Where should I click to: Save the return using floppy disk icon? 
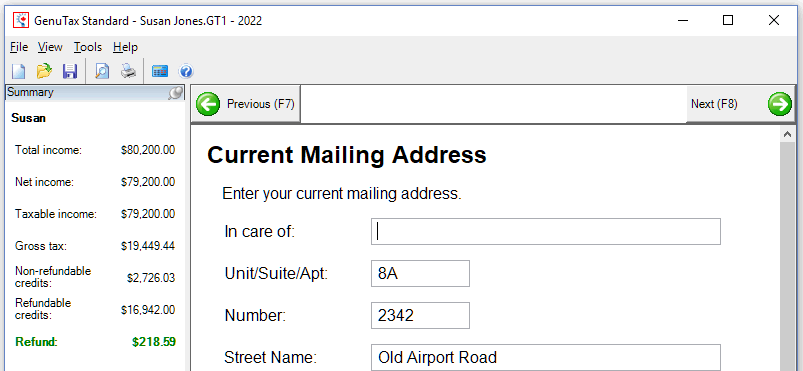(x=69, y=71)
